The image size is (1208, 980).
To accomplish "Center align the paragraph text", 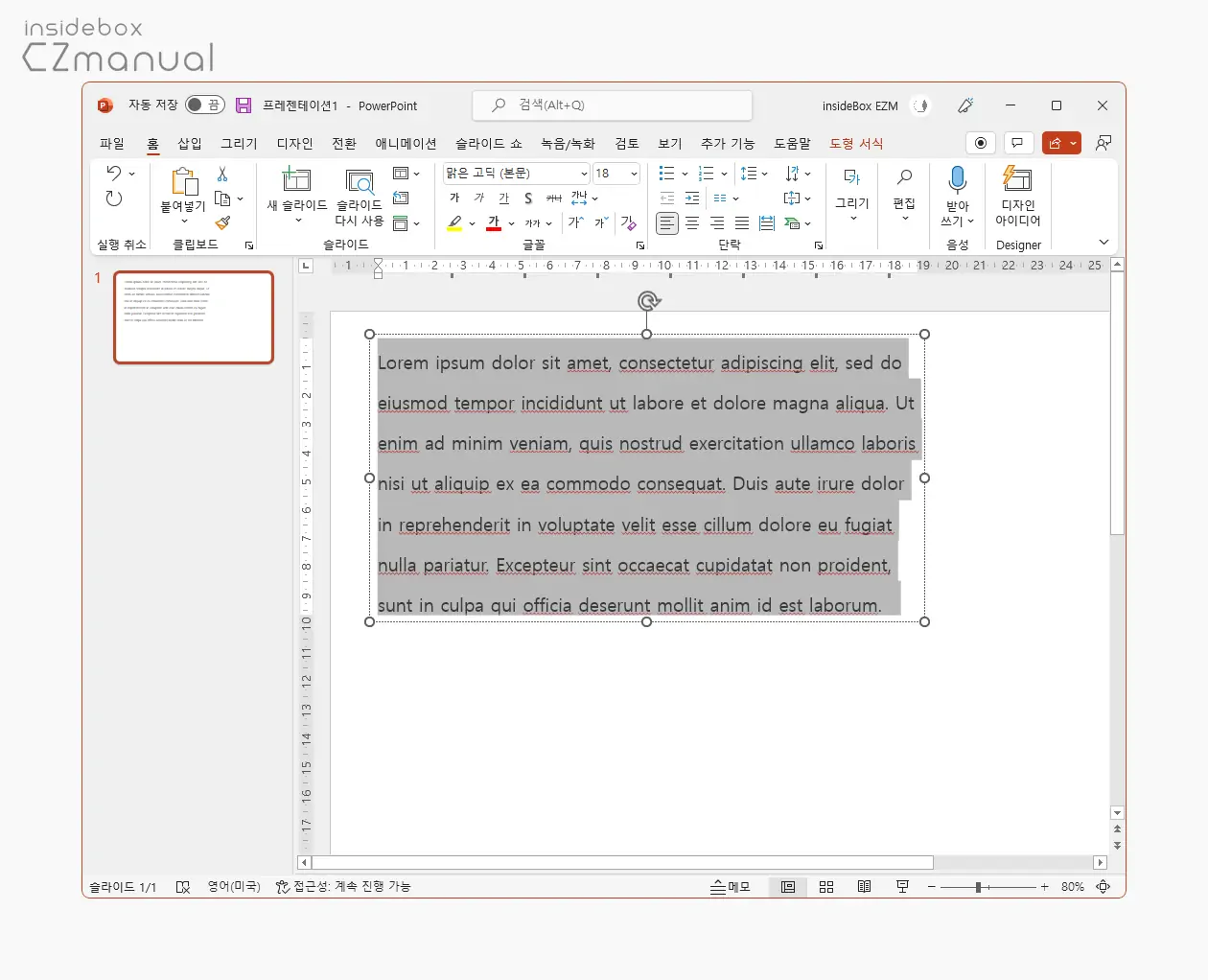I will (692, 223).
